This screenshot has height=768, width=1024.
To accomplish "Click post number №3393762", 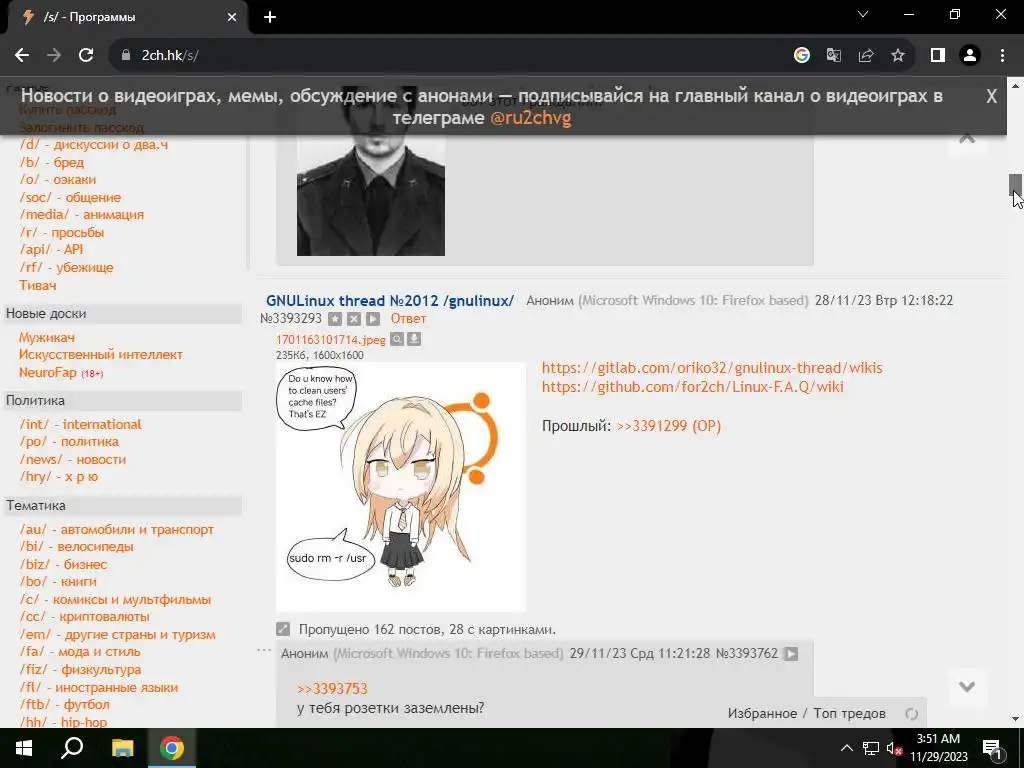I will 747,654.
